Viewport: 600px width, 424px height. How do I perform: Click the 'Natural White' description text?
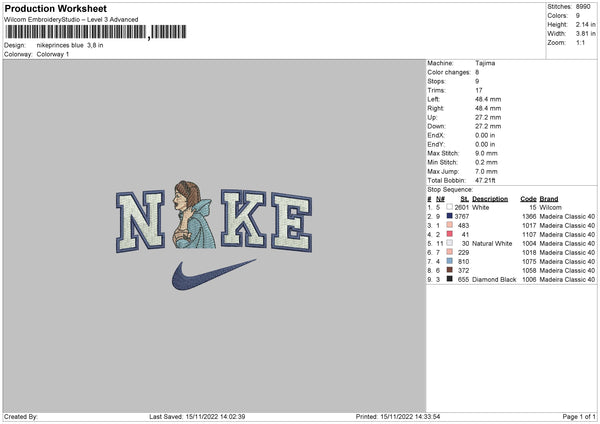click(x=492, y=243)
